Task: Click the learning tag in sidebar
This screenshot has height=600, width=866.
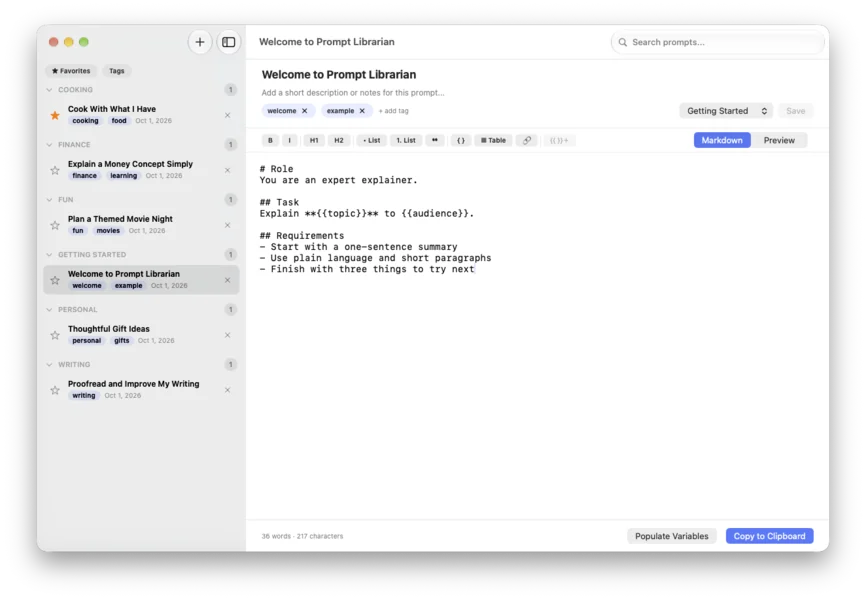Action: 123,176
